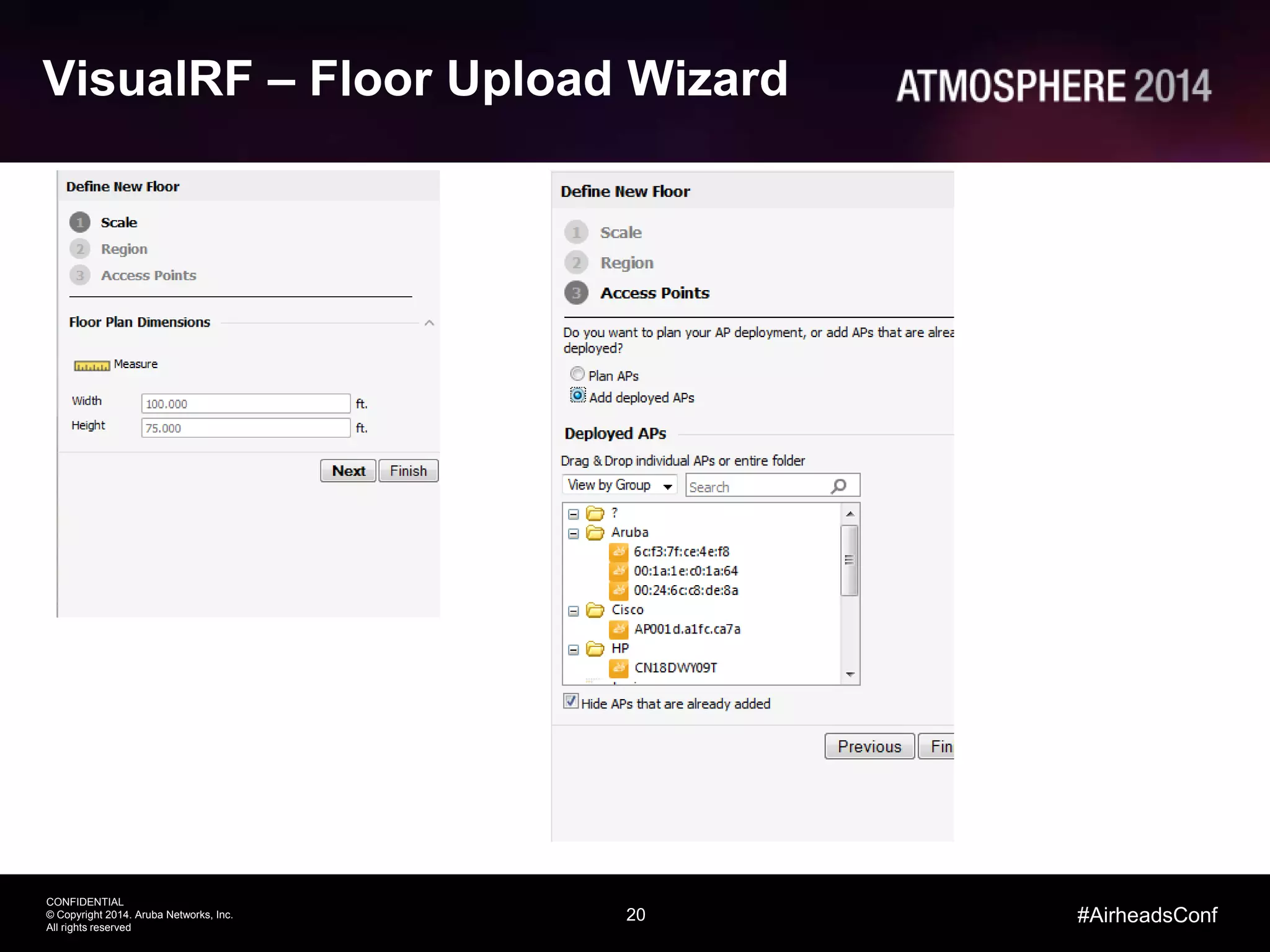Click step 2 circle in right wizard
The width and height of the screenshot is (1270, 952).
tap(576, 263)
